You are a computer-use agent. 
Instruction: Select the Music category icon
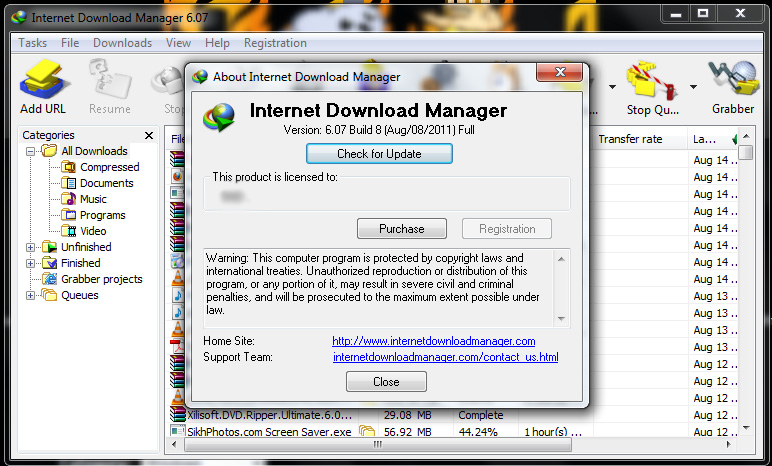68,199
